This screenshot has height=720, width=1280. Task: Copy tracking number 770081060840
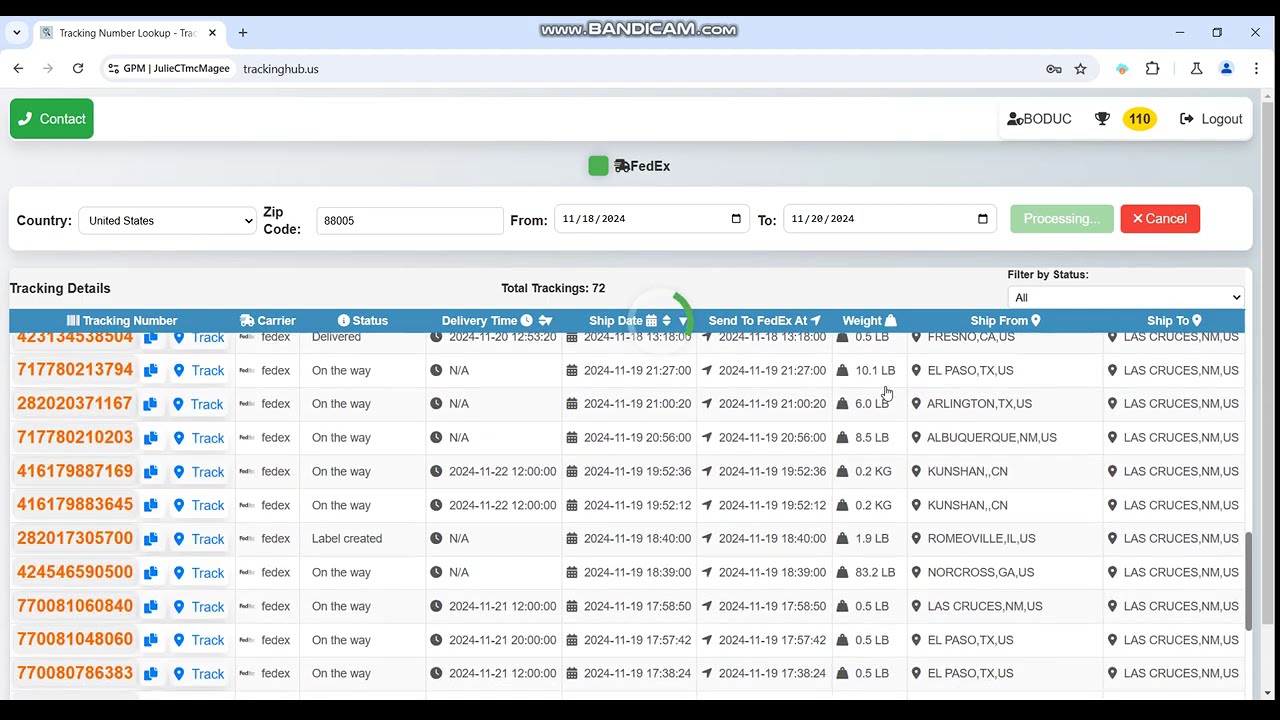pyautogui.click(x=151, y=606)
